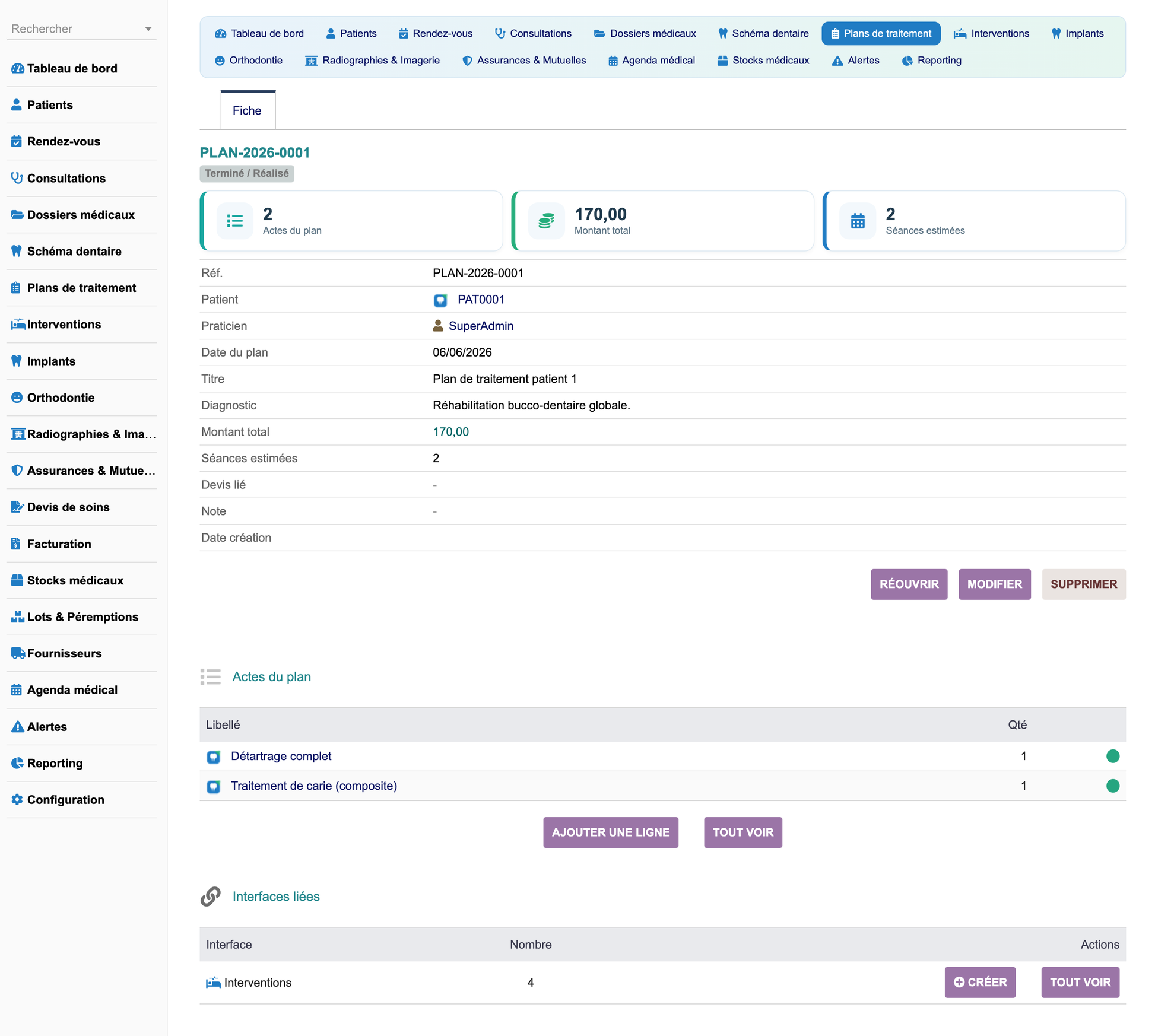This screenshot has width=1155, height=1036.
Task: Click Facturation invoice icon in sidebar
Action: click(16, 544)
